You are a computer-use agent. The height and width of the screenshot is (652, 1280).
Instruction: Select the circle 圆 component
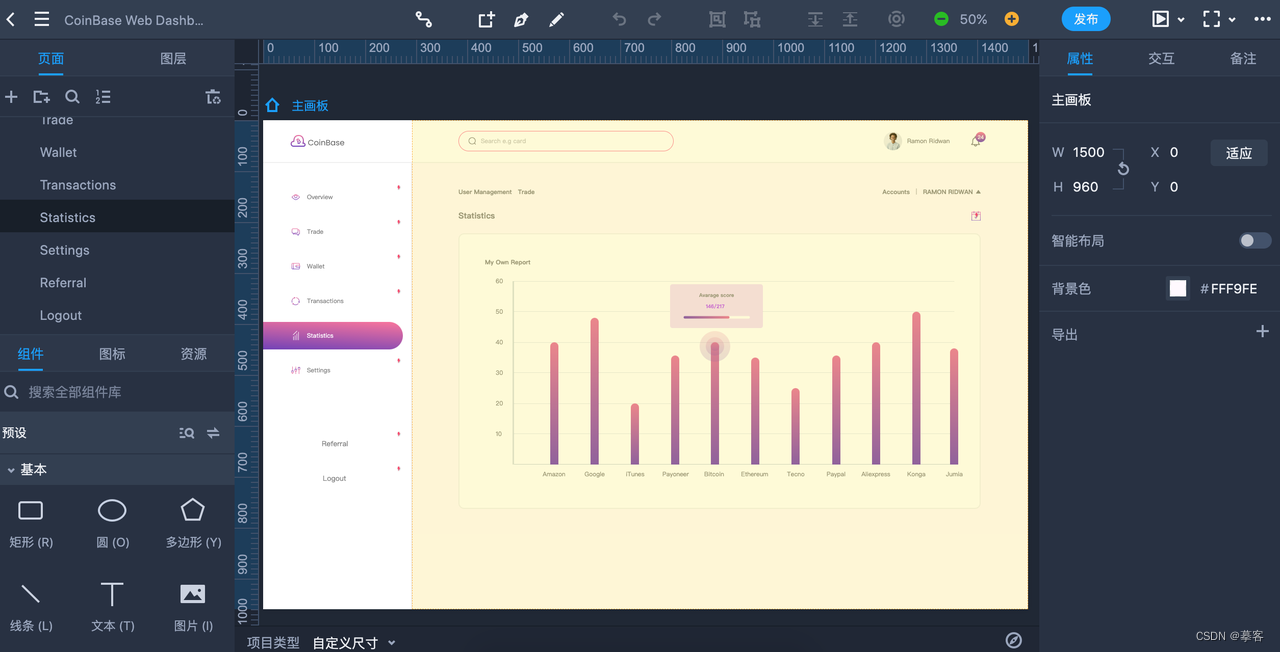[112, 524]
